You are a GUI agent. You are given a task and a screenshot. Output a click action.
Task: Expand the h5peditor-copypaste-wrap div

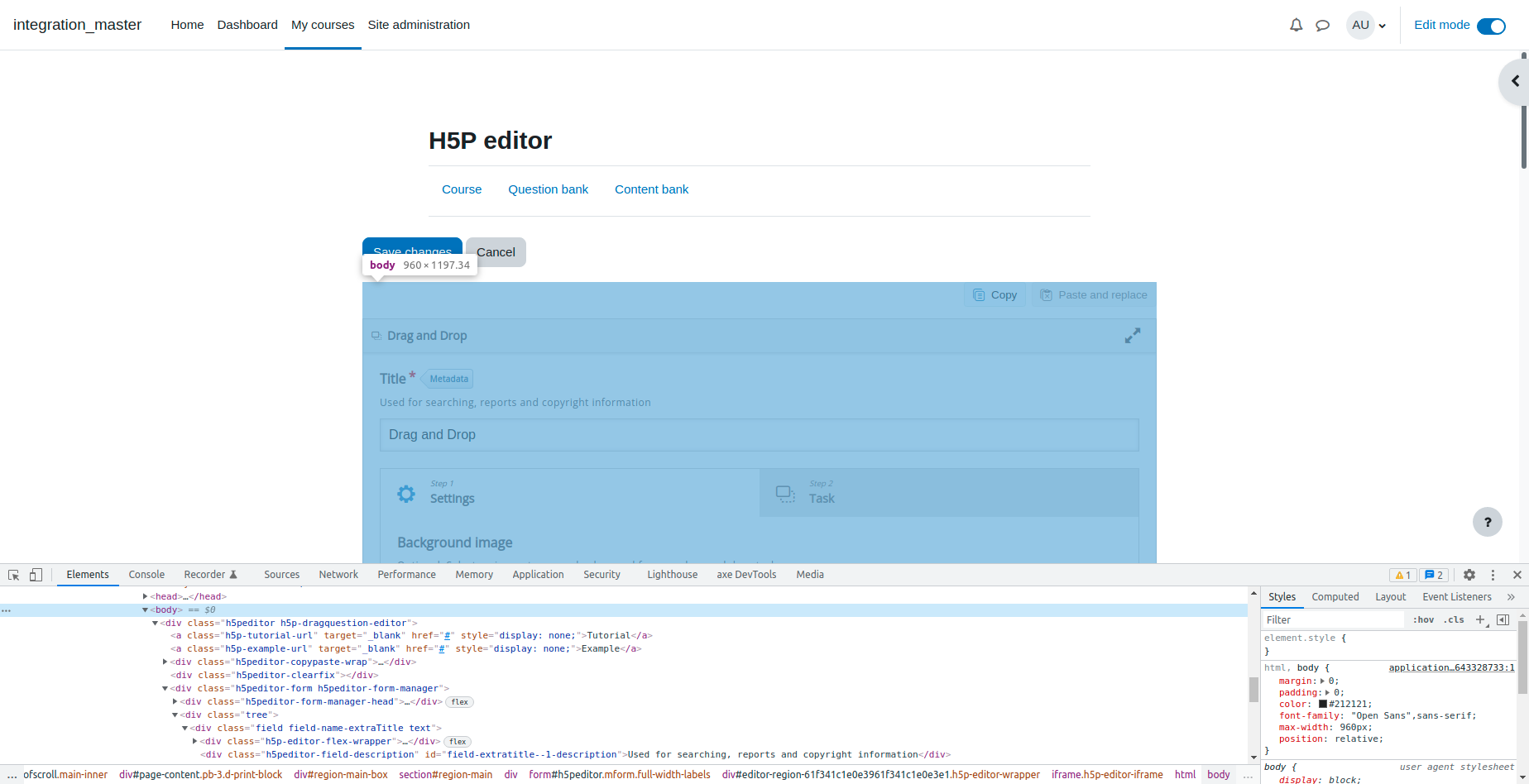(x=165, y=662)
